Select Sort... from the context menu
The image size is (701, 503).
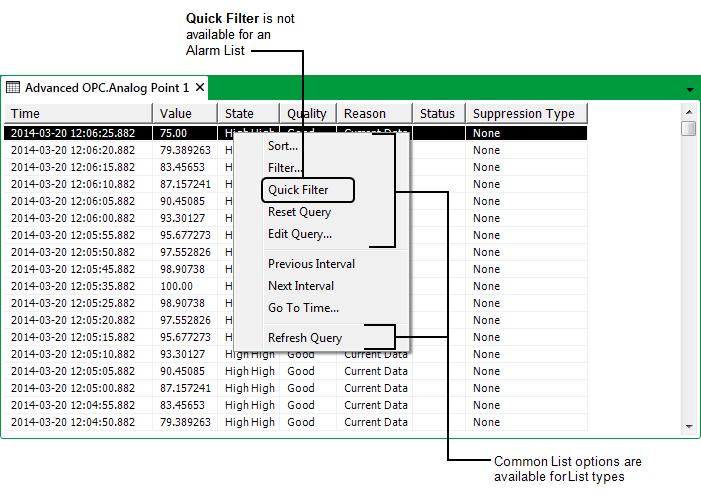(283, 146)
